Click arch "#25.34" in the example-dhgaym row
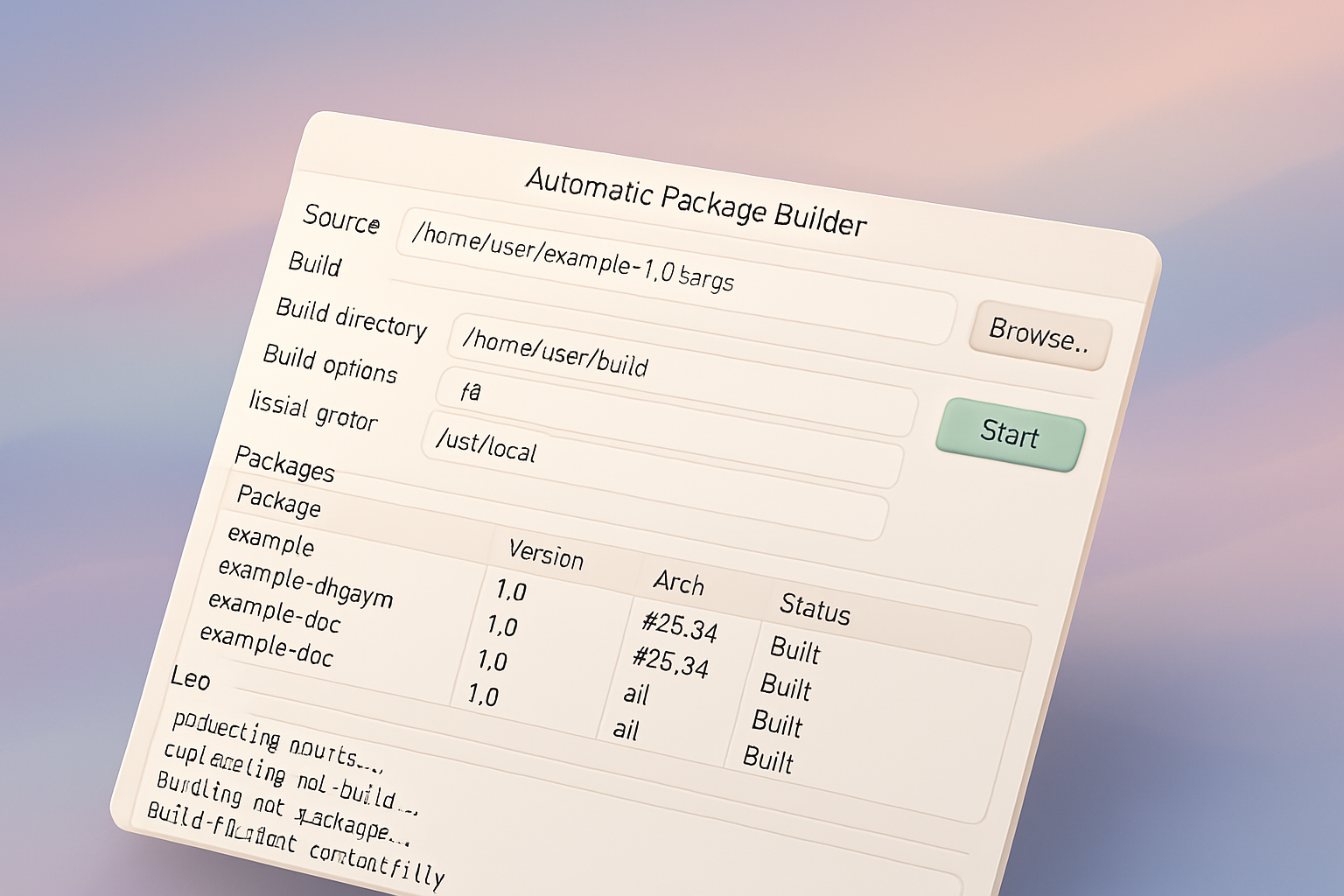Viewport: 1344px width, 896px height. click(x=670, y=661)
